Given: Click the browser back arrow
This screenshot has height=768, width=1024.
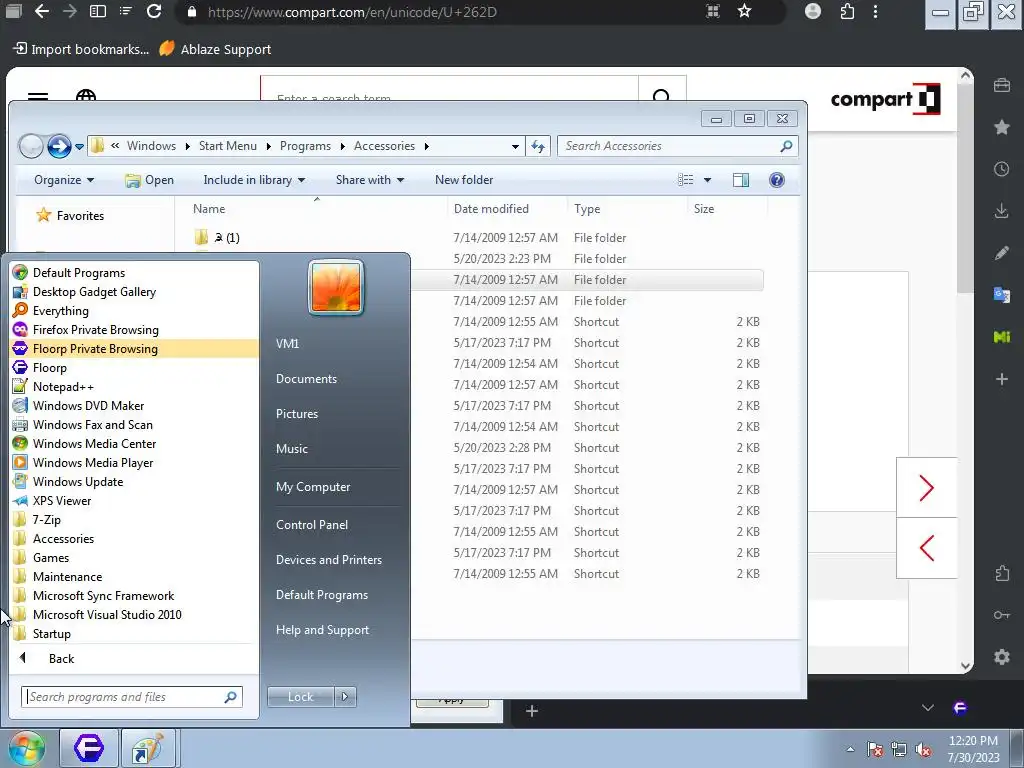Looking at the screenshot, I should click(42, 11).
